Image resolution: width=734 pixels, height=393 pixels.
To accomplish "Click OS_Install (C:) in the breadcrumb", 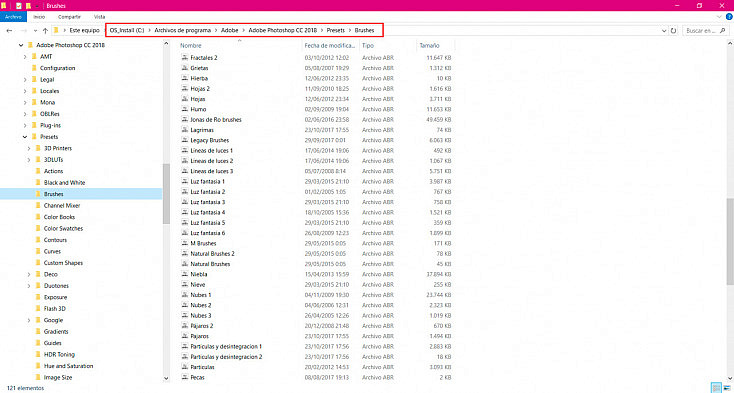I will (x=127, y=30).
